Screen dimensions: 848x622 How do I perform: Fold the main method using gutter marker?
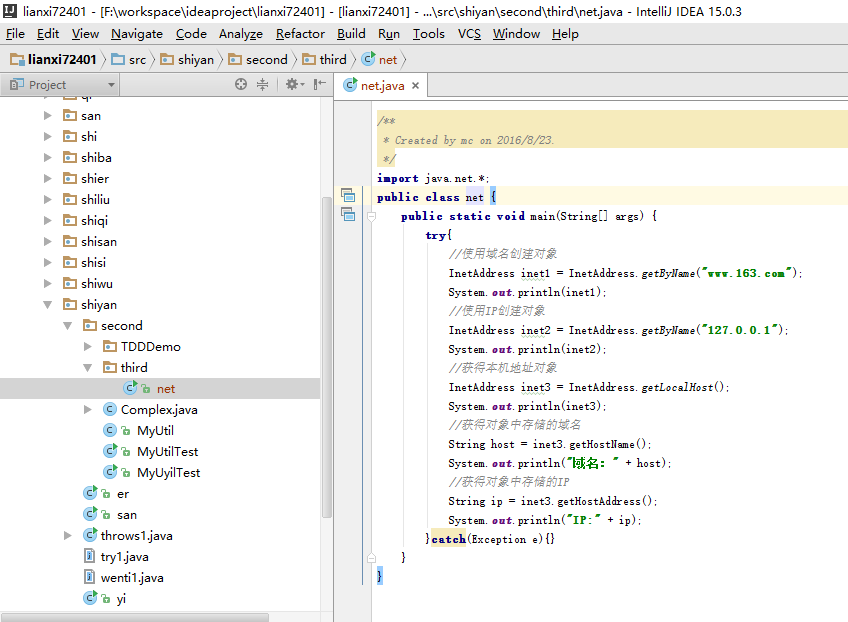click(372, 216)
